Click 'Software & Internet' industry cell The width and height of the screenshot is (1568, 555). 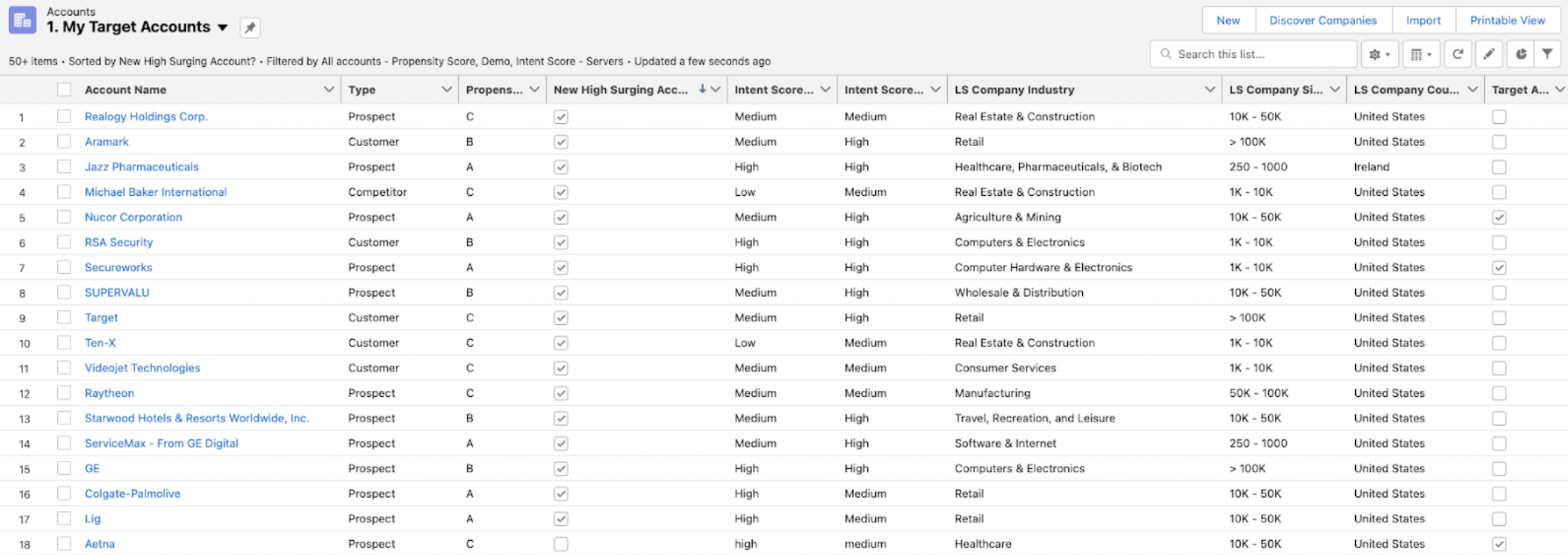pos(1005,444)
